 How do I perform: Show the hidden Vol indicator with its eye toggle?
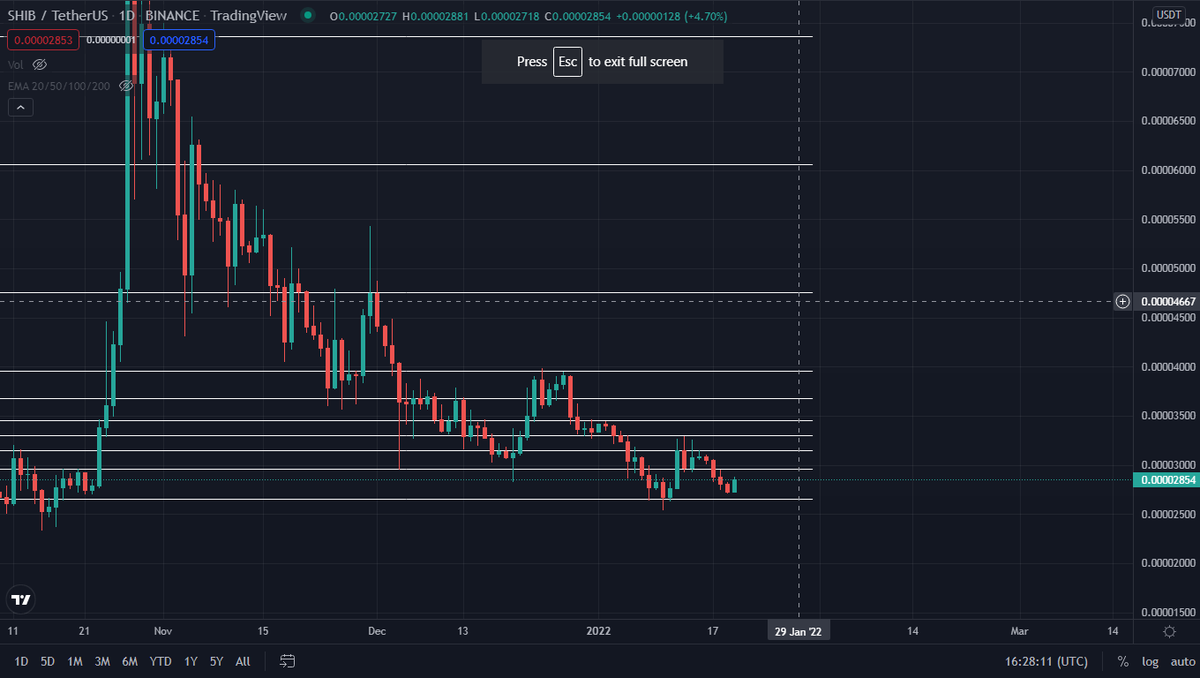click(x=39, y=63)
